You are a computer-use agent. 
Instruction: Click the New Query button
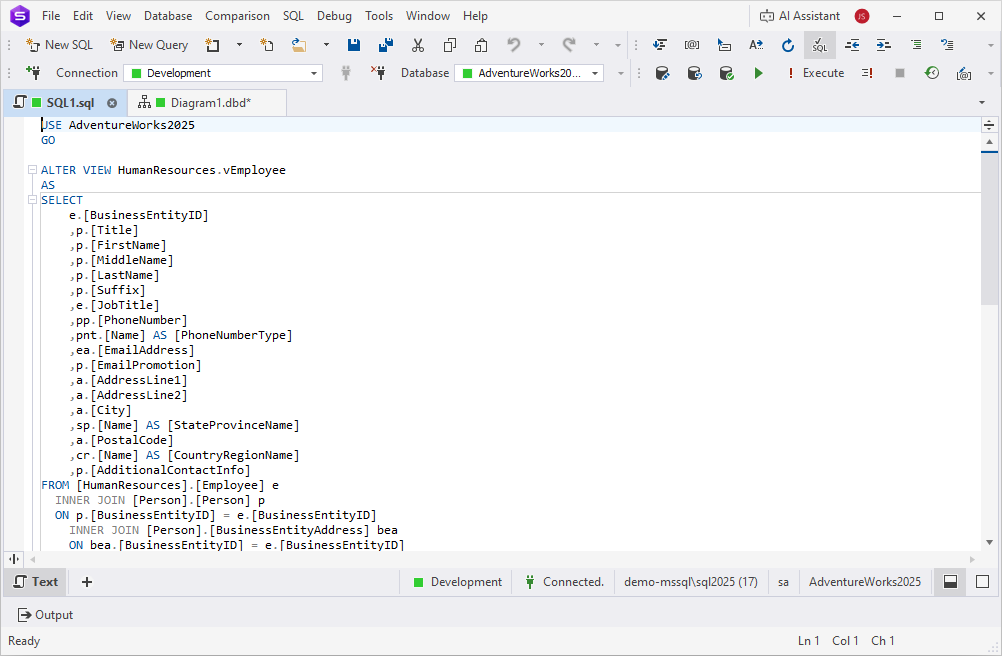point(149,45)
